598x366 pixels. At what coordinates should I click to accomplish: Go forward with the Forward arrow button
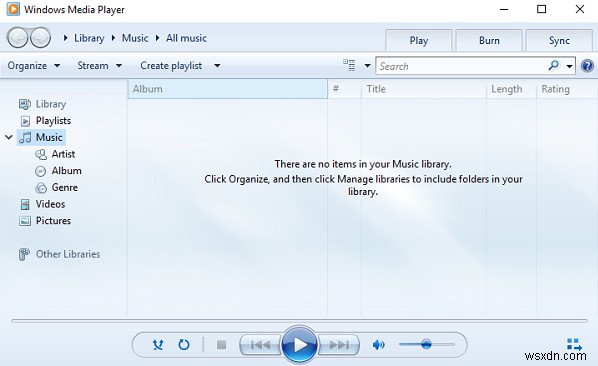coord(40,37)
